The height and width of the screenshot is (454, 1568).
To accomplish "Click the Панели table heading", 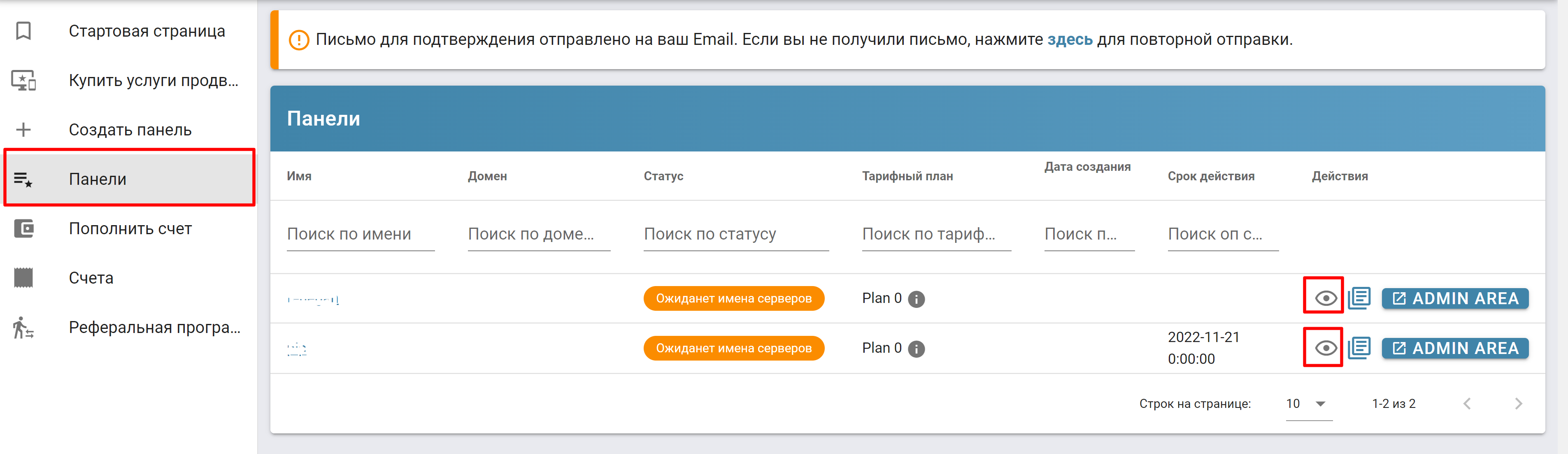I will [x=323, y=119].
